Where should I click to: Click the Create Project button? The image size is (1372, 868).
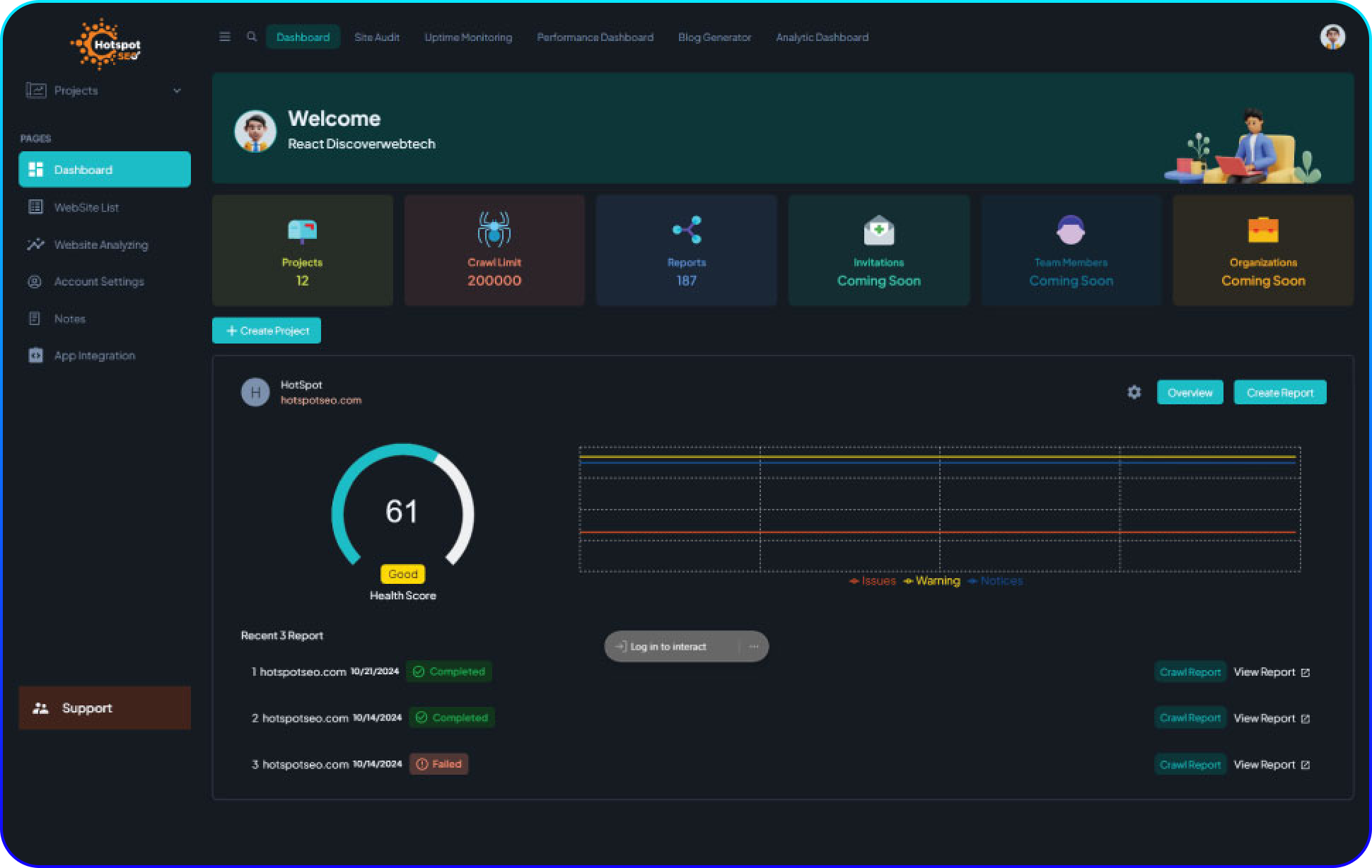click(x=267, y=330)
